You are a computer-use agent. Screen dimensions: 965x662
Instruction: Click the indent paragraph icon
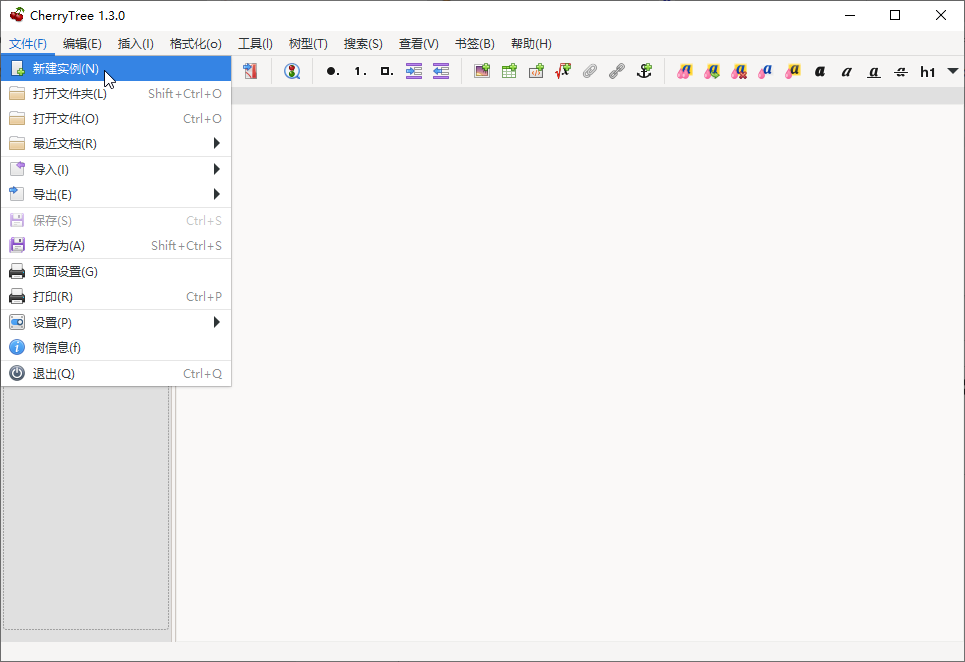[x=414, y=71]
